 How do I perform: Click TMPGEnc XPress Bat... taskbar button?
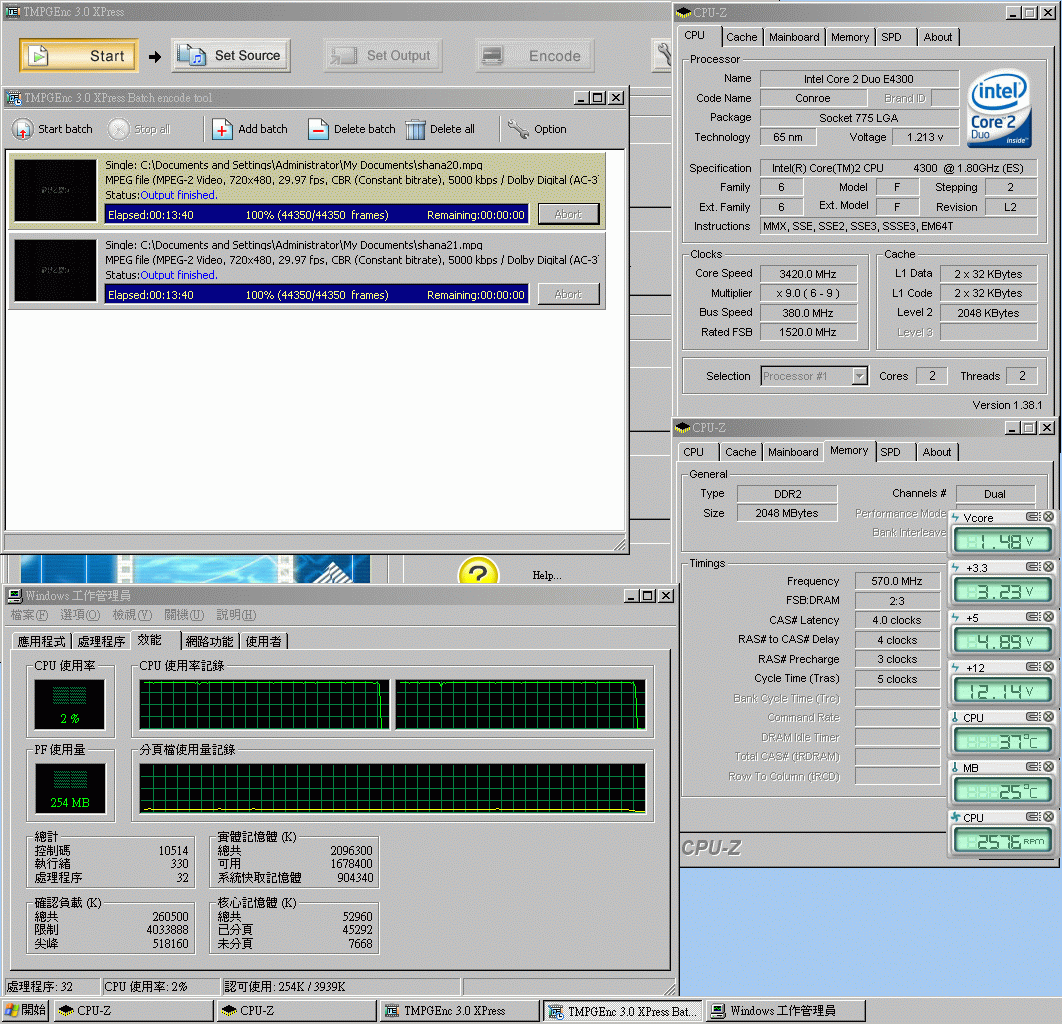(x=623, y=1010)
